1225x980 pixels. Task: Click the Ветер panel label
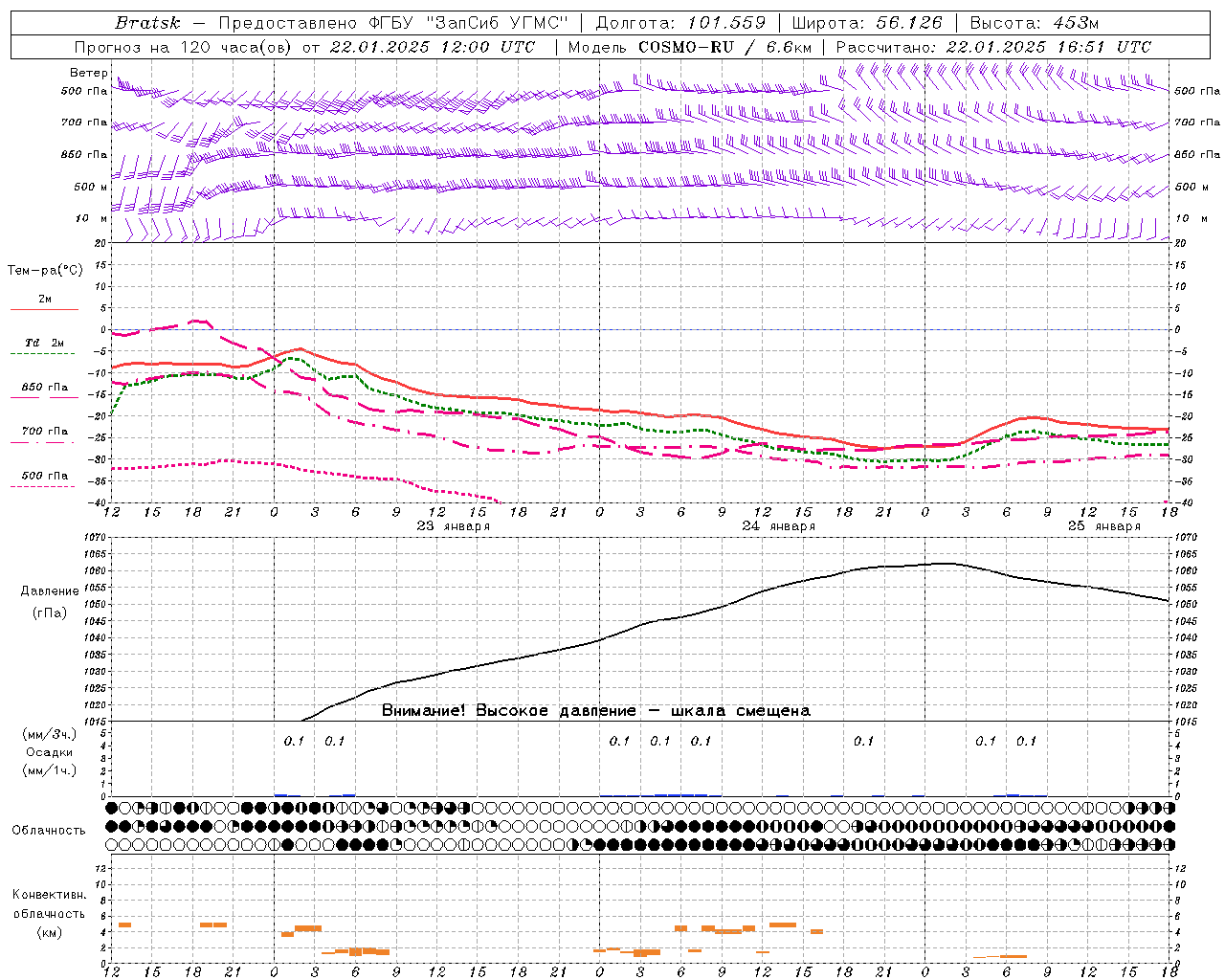point(88,73)
